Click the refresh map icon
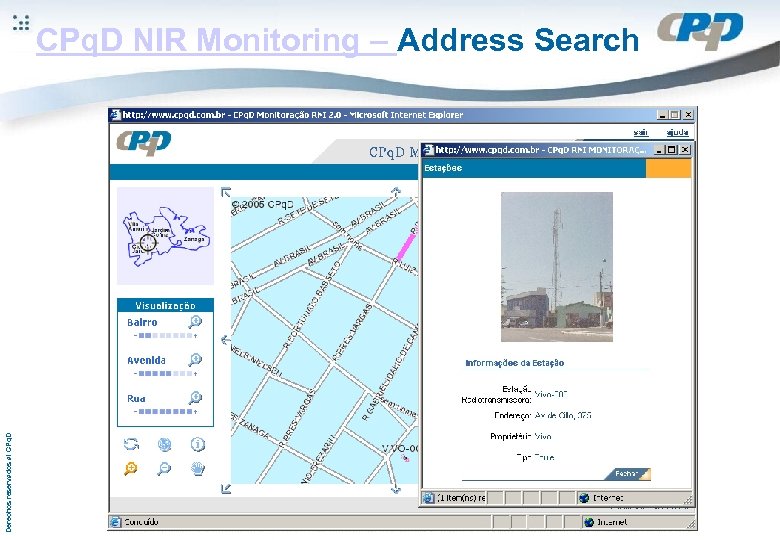This screenshot has width=780, height=540. 131,444
